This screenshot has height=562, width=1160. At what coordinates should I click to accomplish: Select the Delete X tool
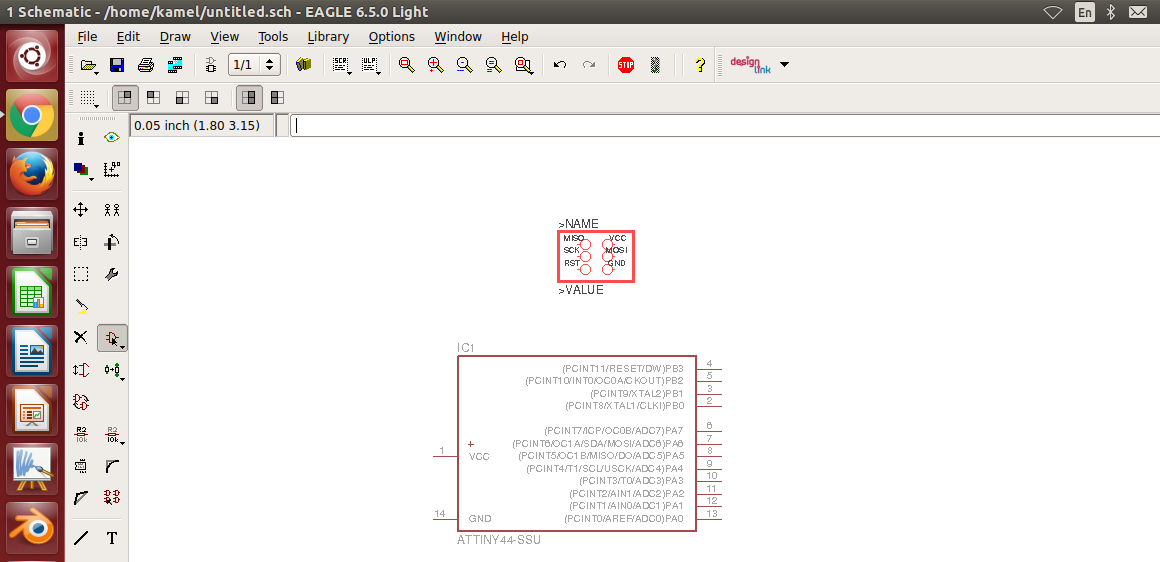click(x=81, y=338)
